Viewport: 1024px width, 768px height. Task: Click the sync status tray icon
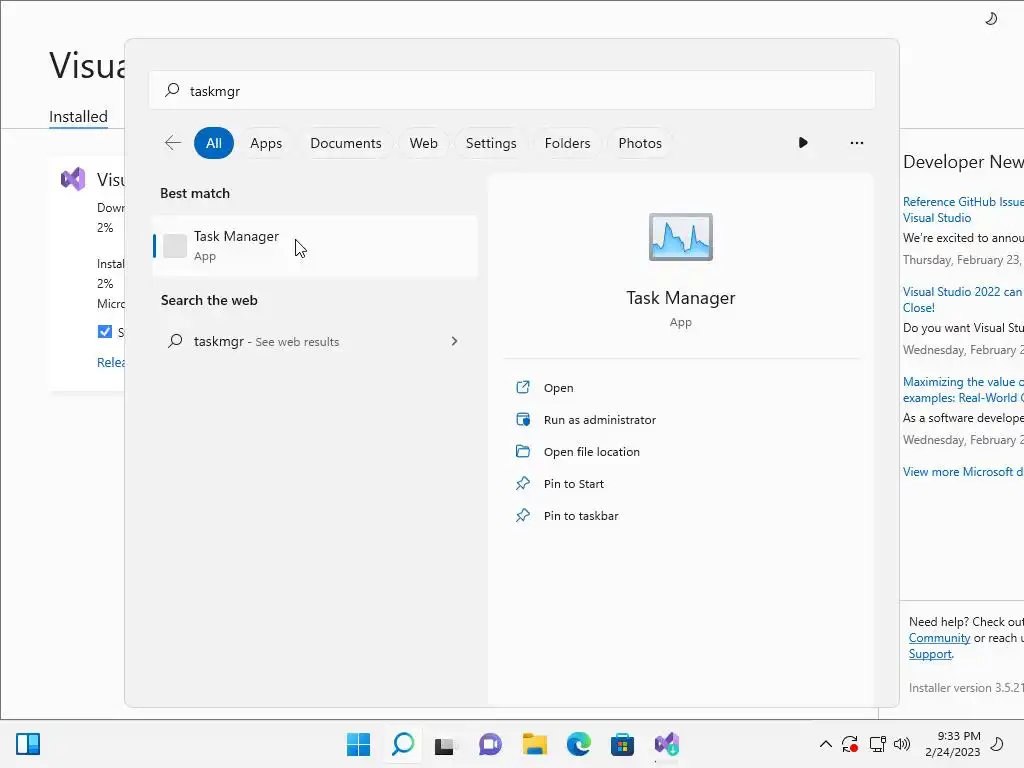click(x=850, y=744)
